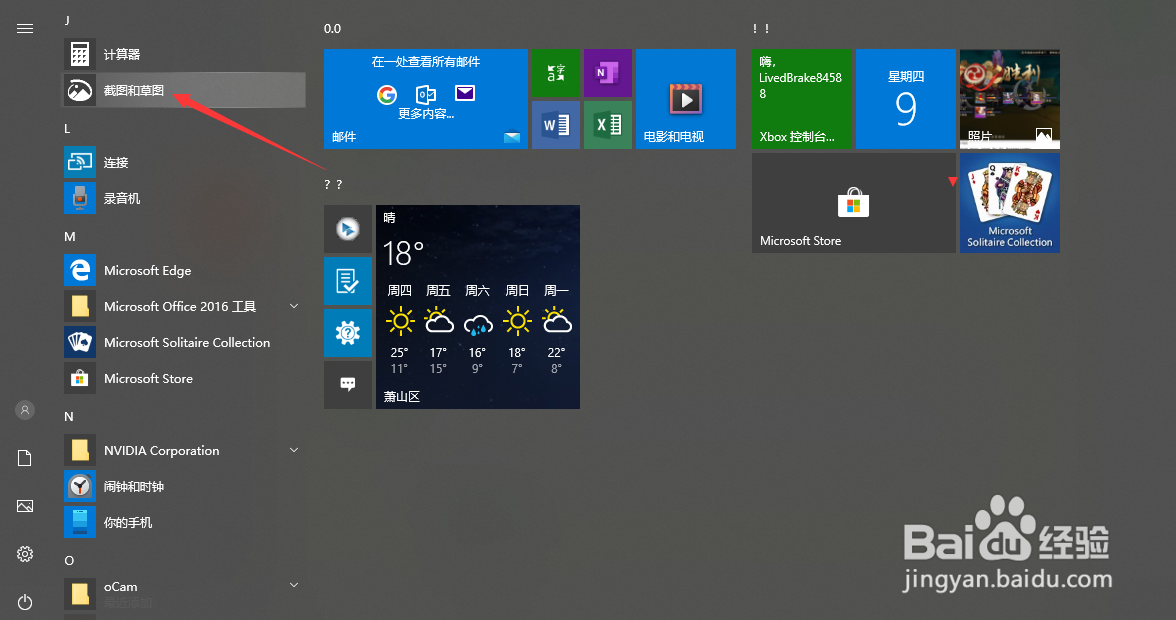Open the Movies & TV tile (电影和电视)
The width and height of the screenshot is (1176, 620).
coord(686,99)
